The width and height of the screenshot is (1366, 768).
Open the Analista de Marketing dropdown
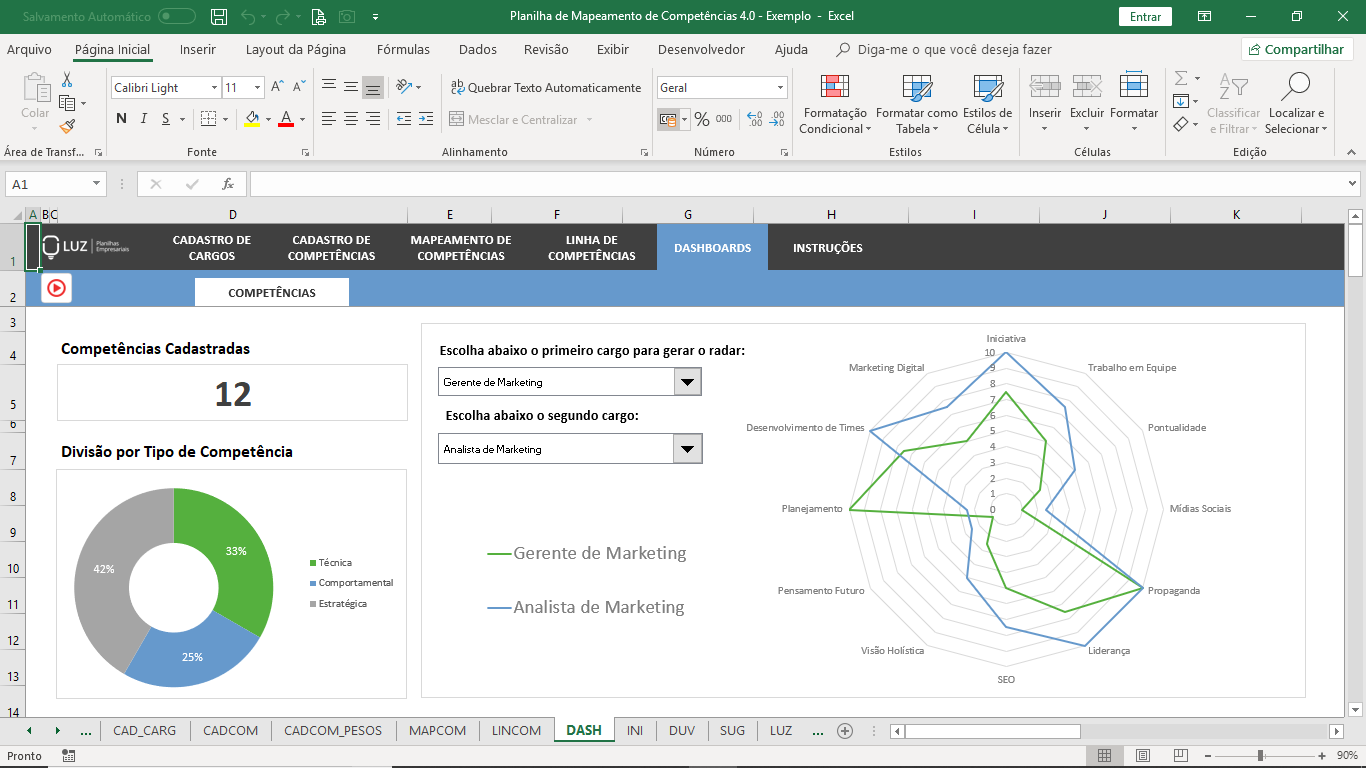(x=687, y=449)
